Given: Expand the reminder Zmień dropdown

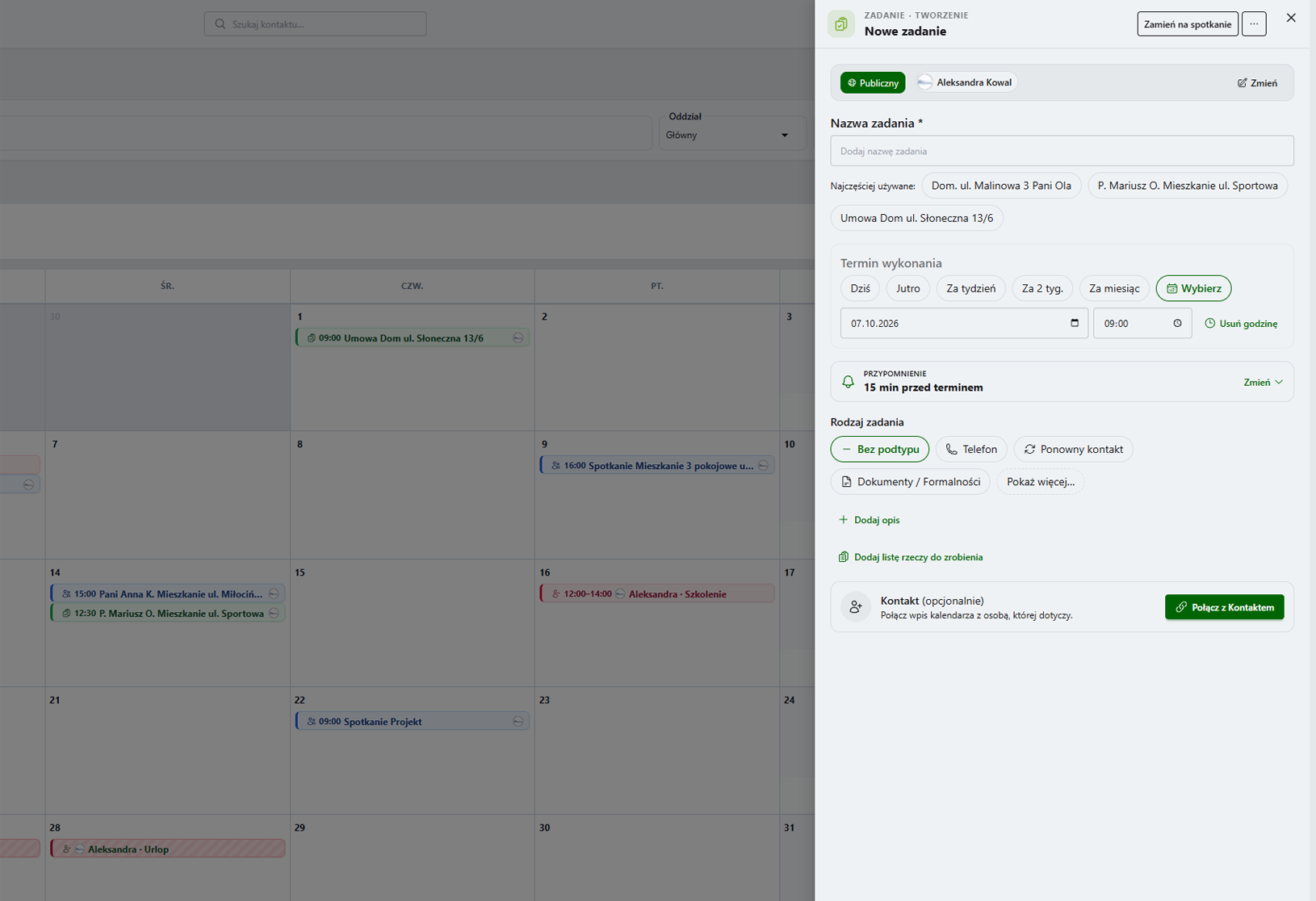Looking at the screenshot, I should click(x=1263, y=382).
